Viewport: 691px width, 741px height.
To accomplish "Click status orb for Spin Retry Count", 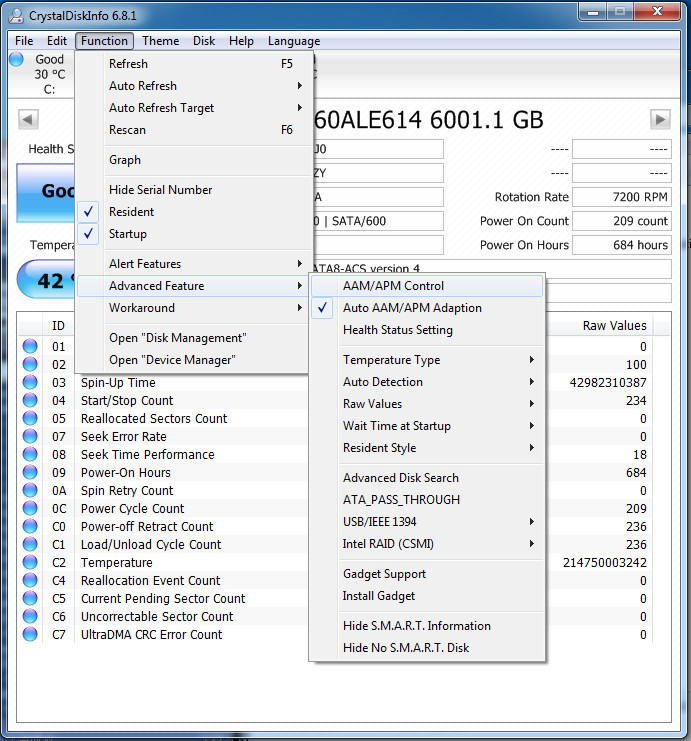I will pos(30,490).
